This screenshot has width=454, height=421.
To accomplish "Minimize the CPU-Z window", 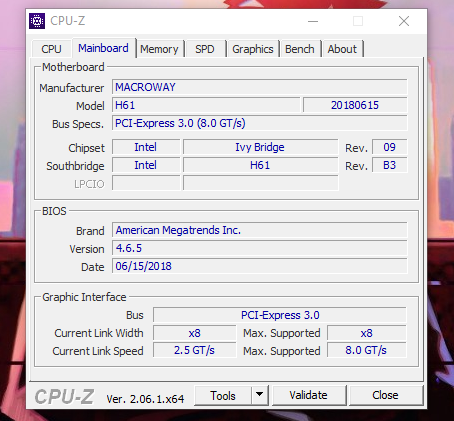I will pos(313,21).
